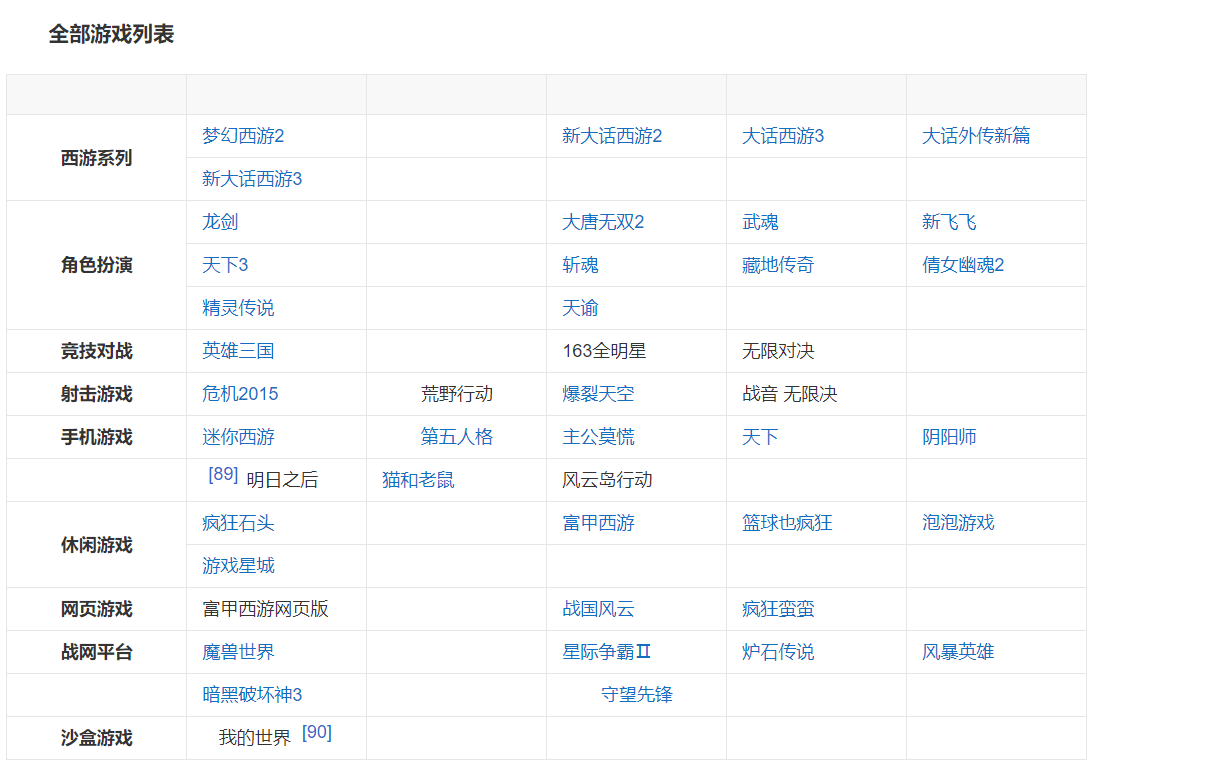Select the 风云岛行动 text

(607, 480)
